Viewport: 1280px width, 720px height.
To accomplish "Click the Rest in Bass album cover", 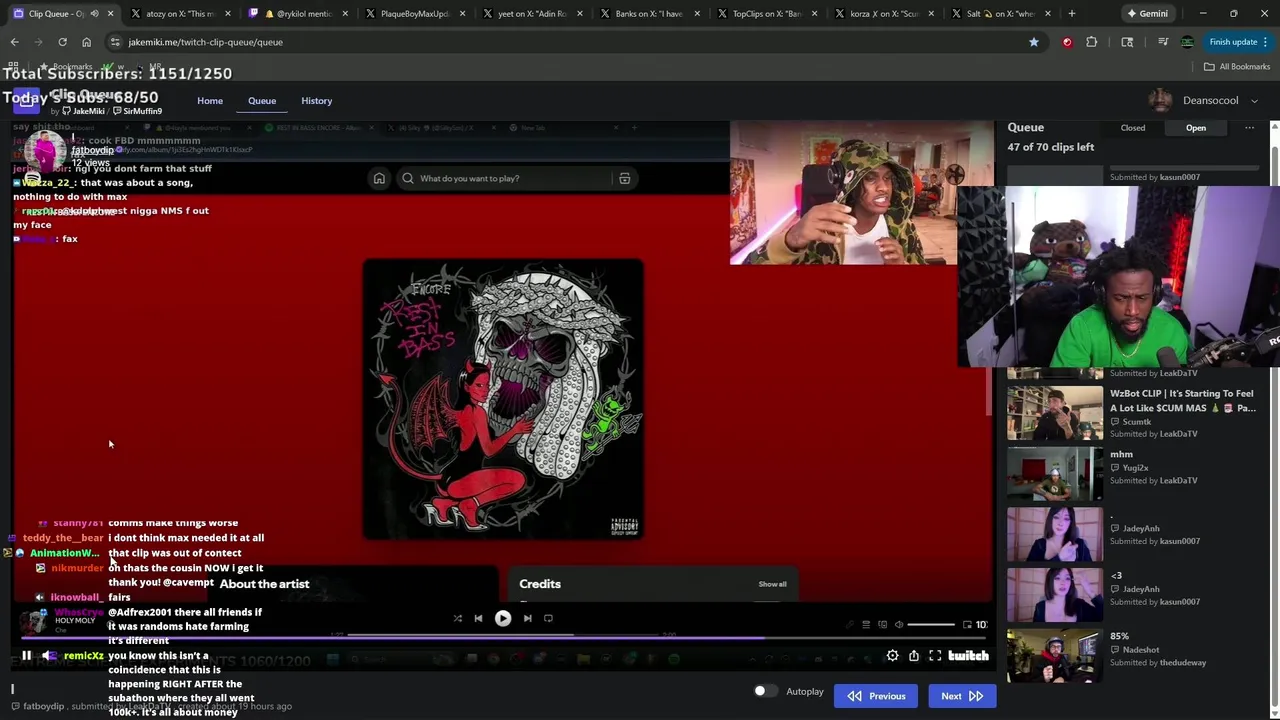I will click(x=503, y=399).
